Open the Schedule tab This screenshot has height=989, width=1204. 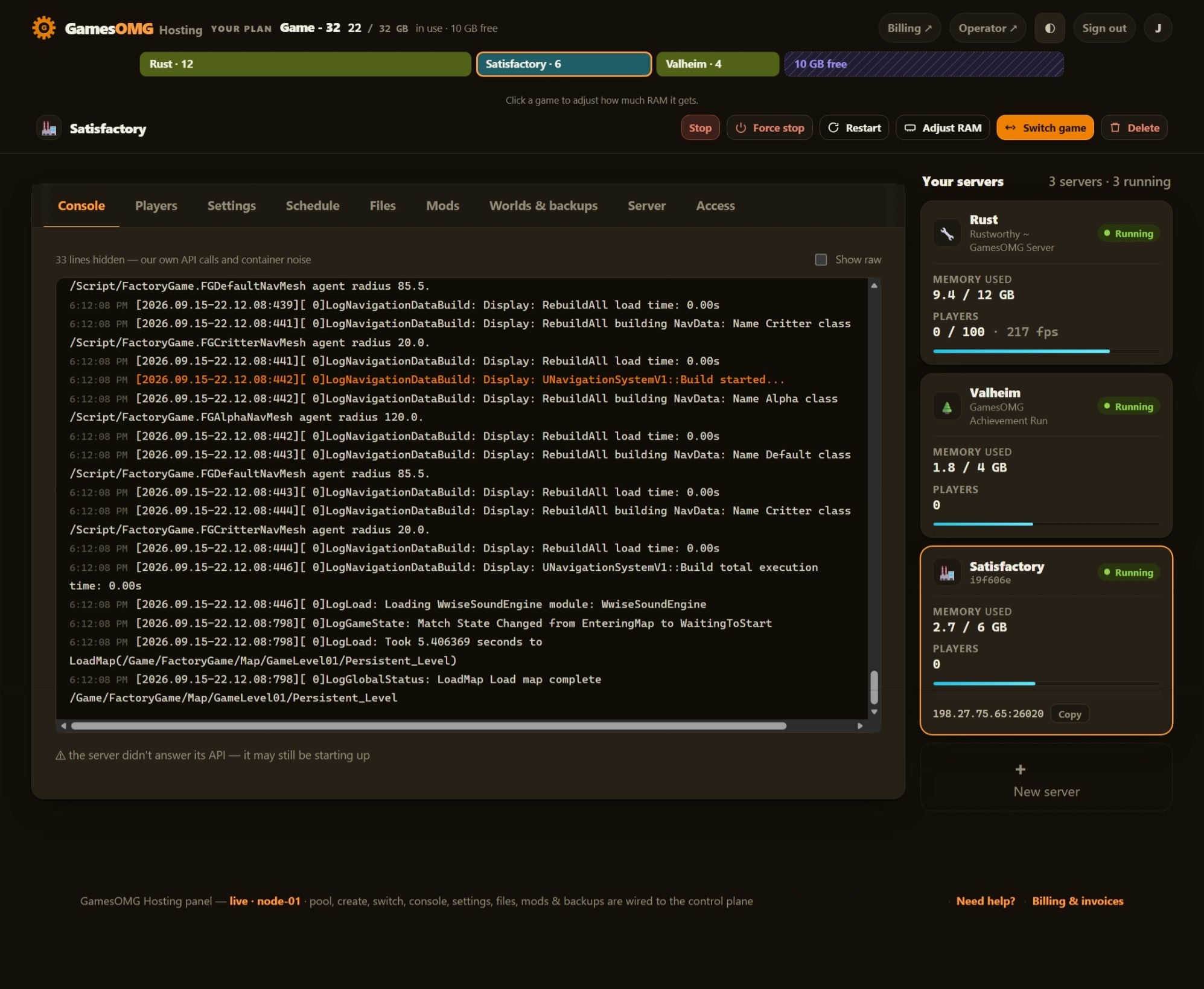[x=313, y=206]
